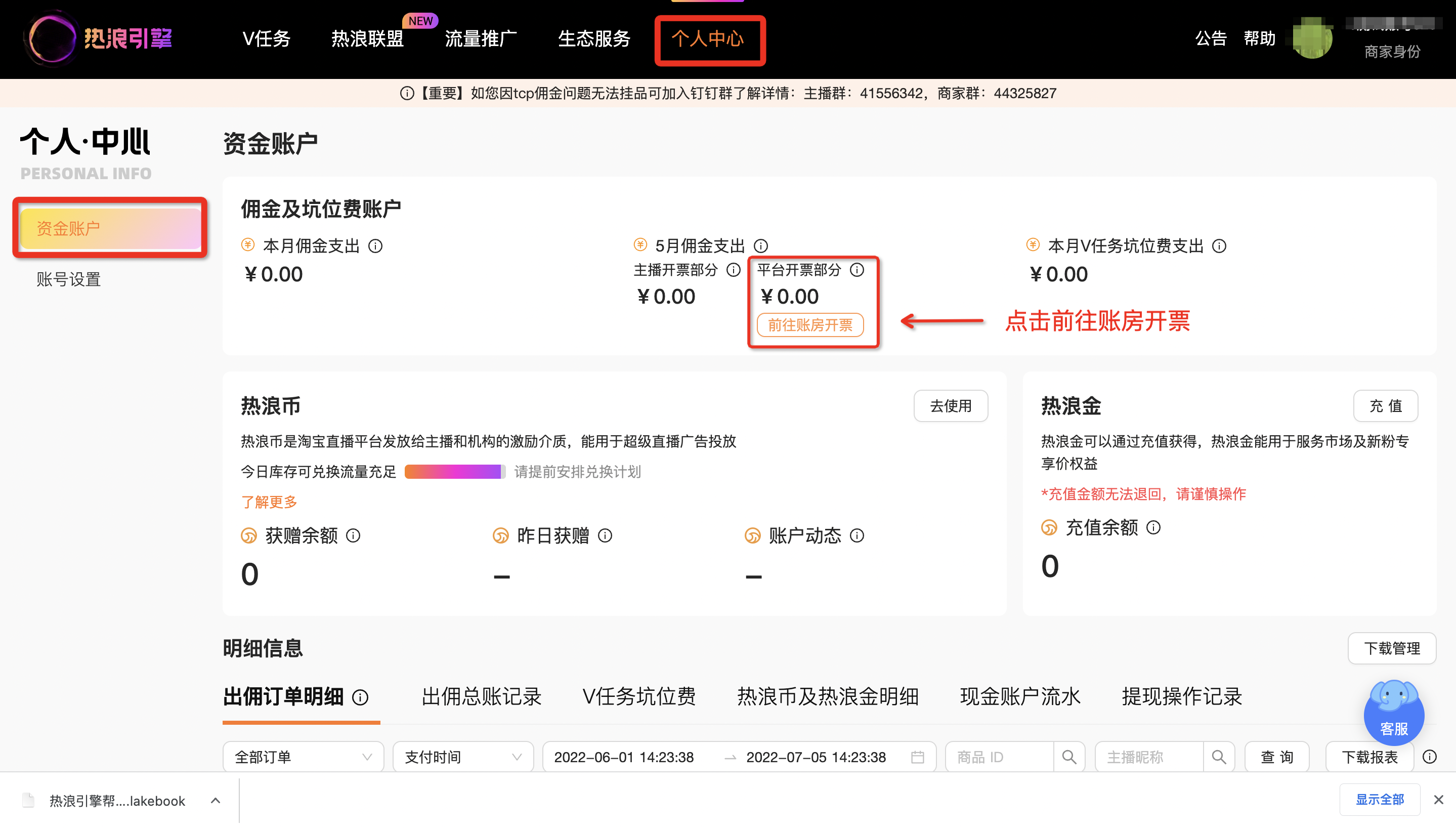The height and width of the screenshot is (828, 1456).
Task: Click the 请提前安排兑换计划 text
Action: (x=577, y=472)
